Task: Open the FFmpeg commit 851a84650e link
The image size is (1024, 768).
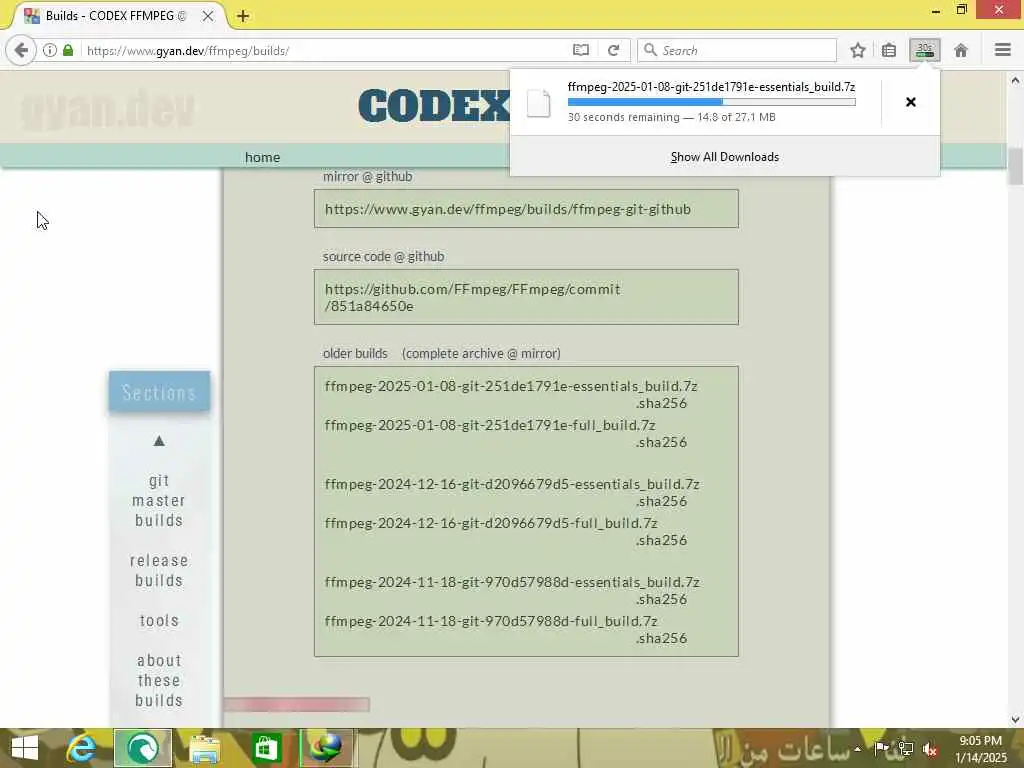Action: (472, 297)
